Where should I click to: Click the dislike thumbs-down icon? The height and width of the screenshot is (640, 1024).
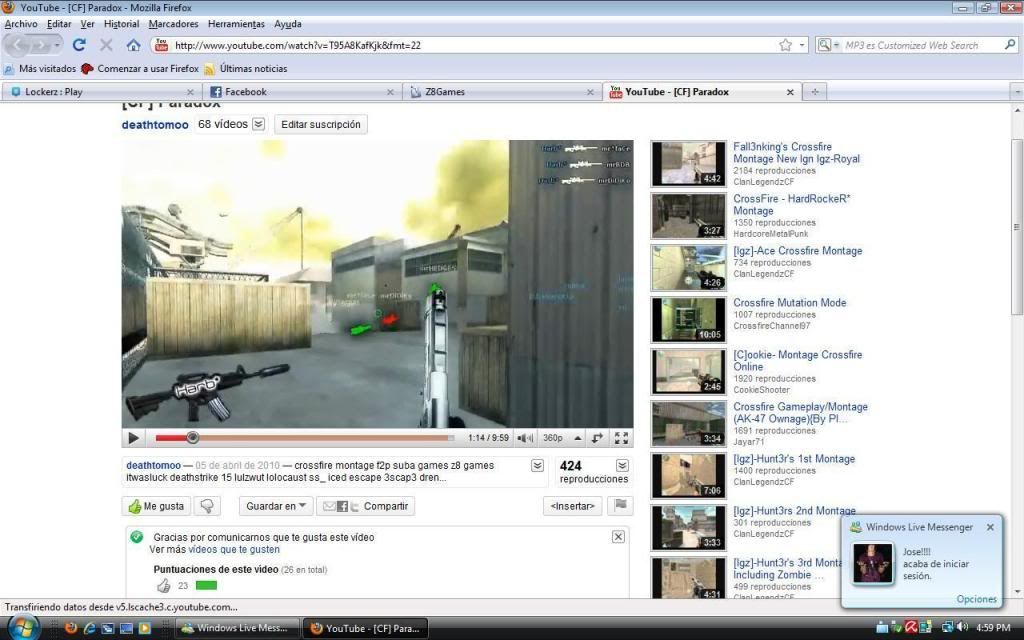coord(208,506)
